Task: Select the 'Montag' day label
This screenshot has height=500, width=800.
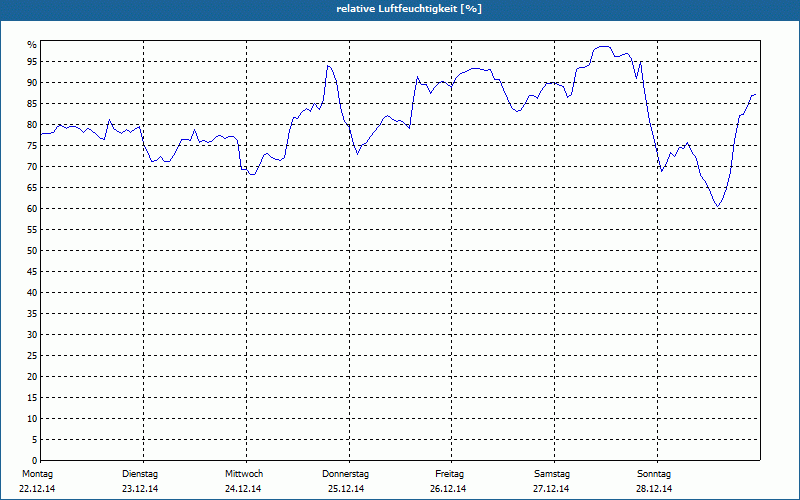Action: coord(37,474)
